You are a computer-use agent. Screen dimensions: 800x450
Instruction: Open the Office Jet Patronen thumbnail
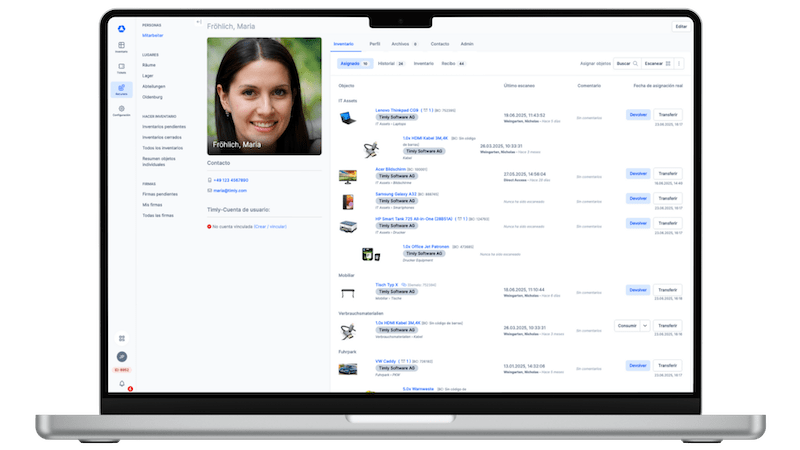point(371,254)
